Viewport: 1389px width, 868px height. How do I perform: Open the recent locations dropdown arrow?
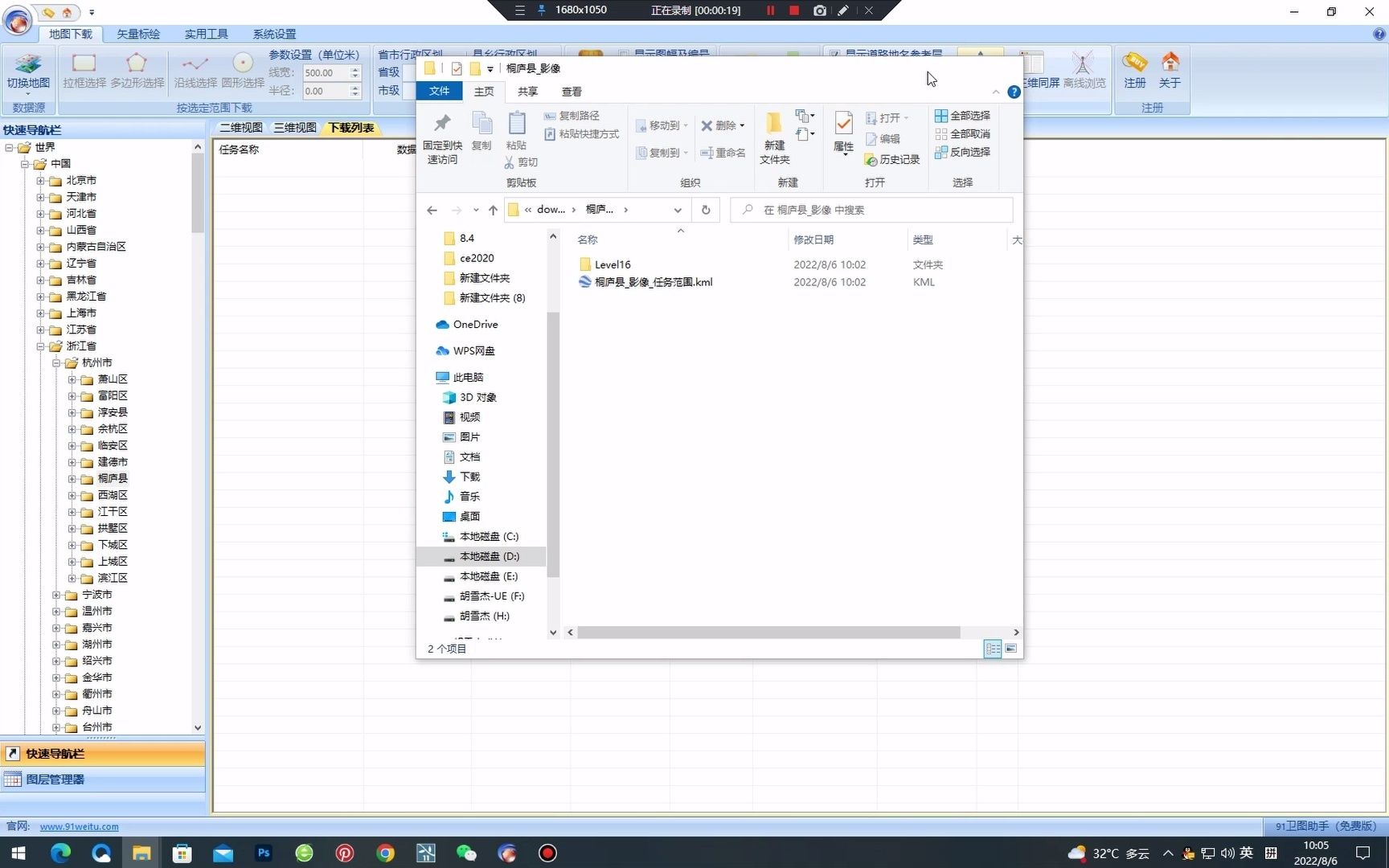pyautogui.click(x=476, y=210)
